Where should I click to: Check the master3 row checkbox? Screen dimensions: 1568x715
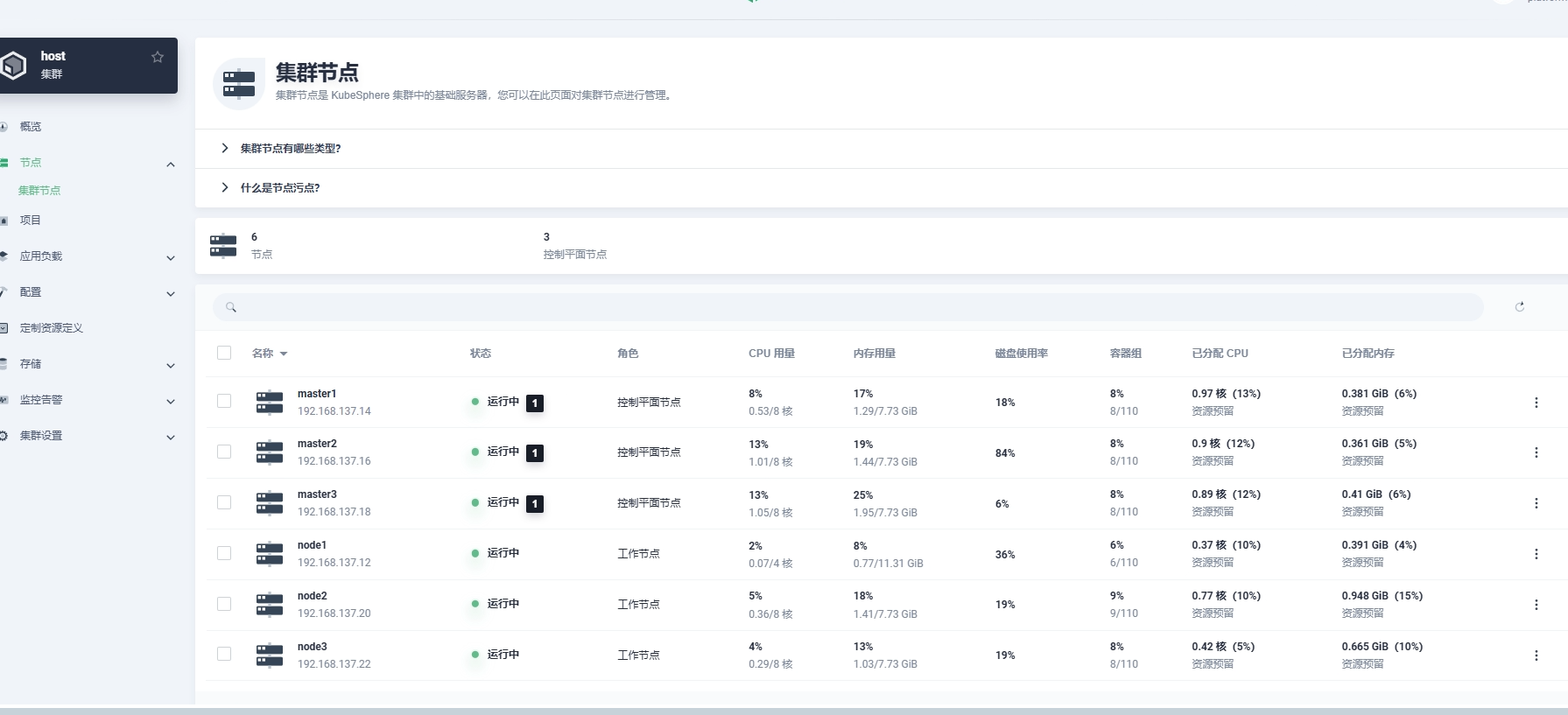(224, 502)
